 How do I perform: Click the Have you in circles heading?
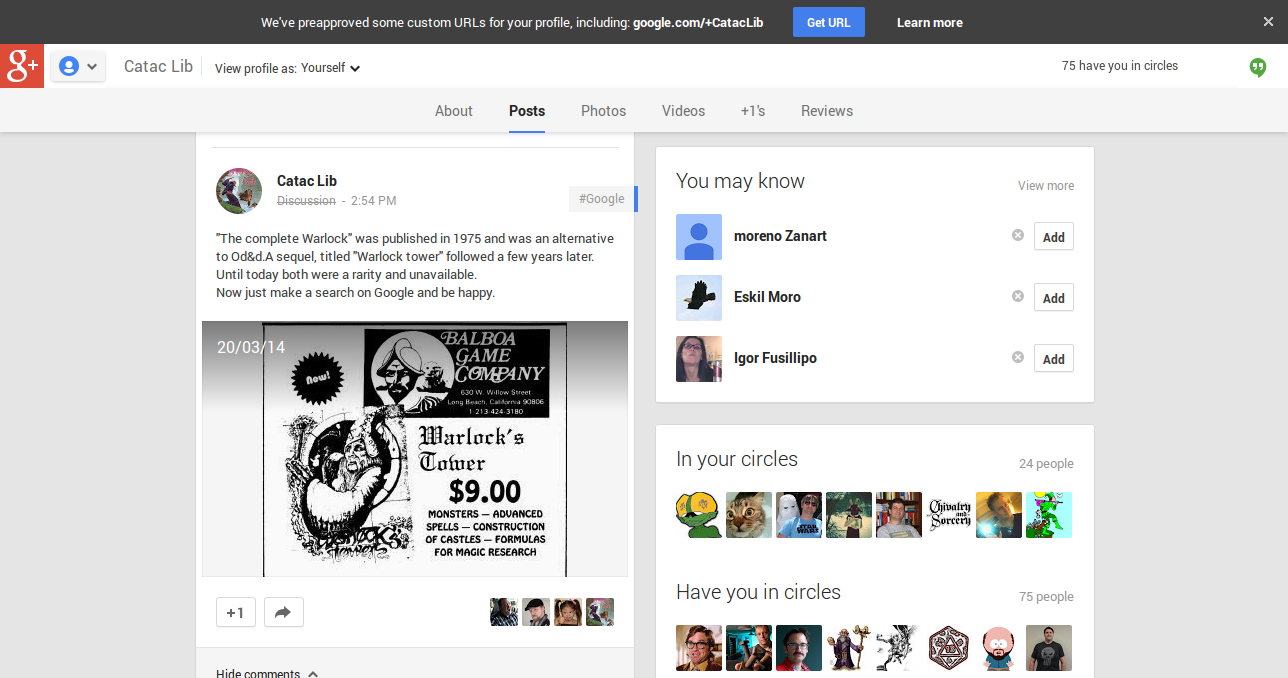pos(758,592)
